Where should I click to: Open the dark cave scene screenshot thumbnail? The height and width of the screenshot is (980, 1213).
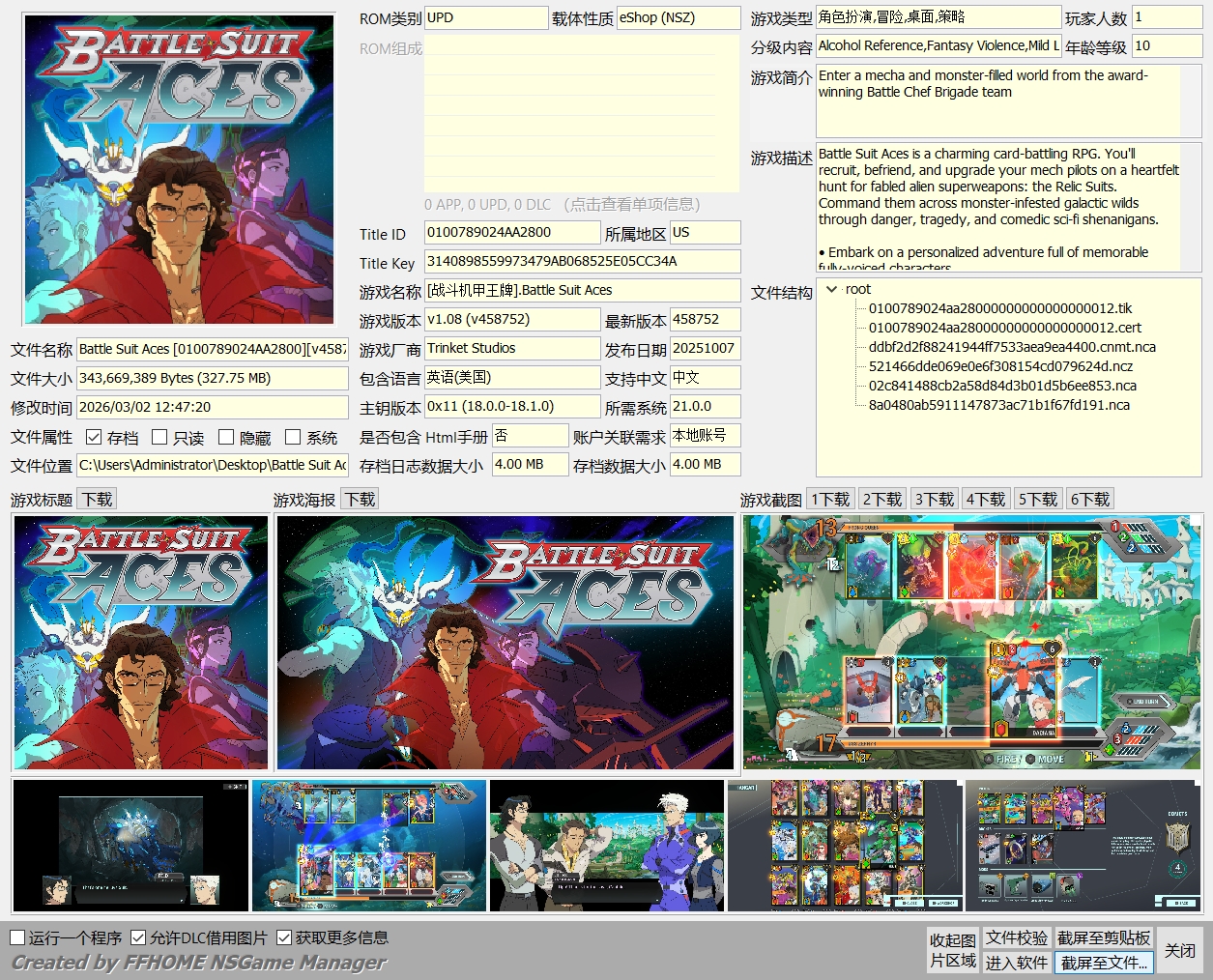130,846
